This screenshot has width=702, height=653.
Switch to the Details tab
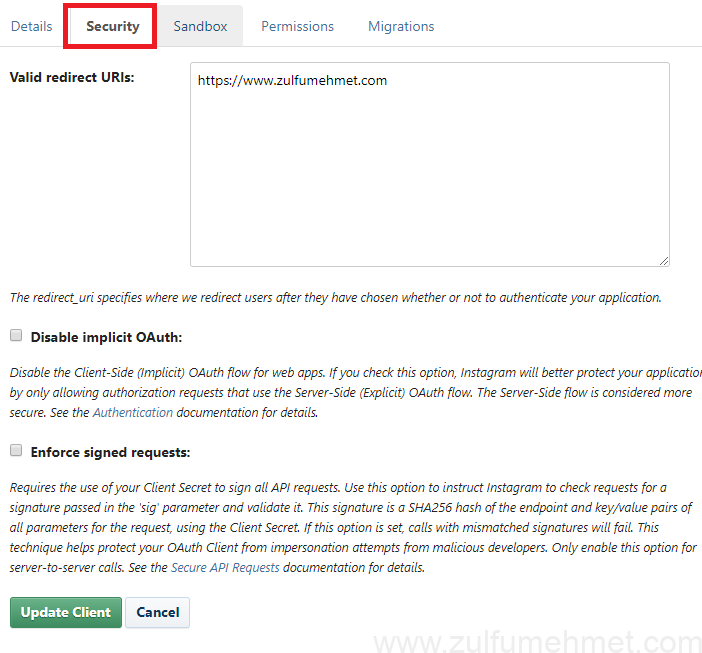tap(31, 26)
